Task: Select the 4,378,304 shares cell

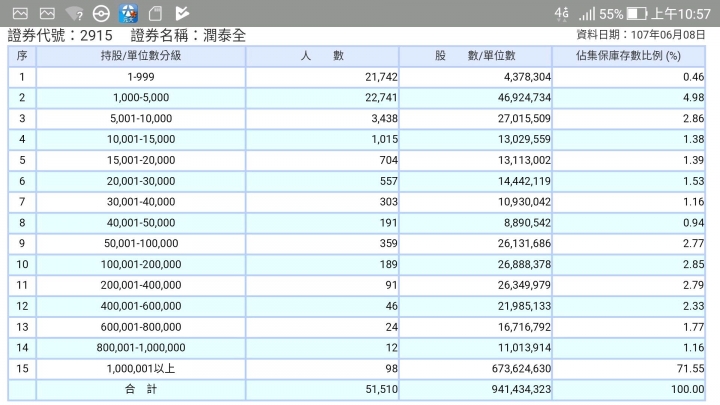Action: pos(476,77)
